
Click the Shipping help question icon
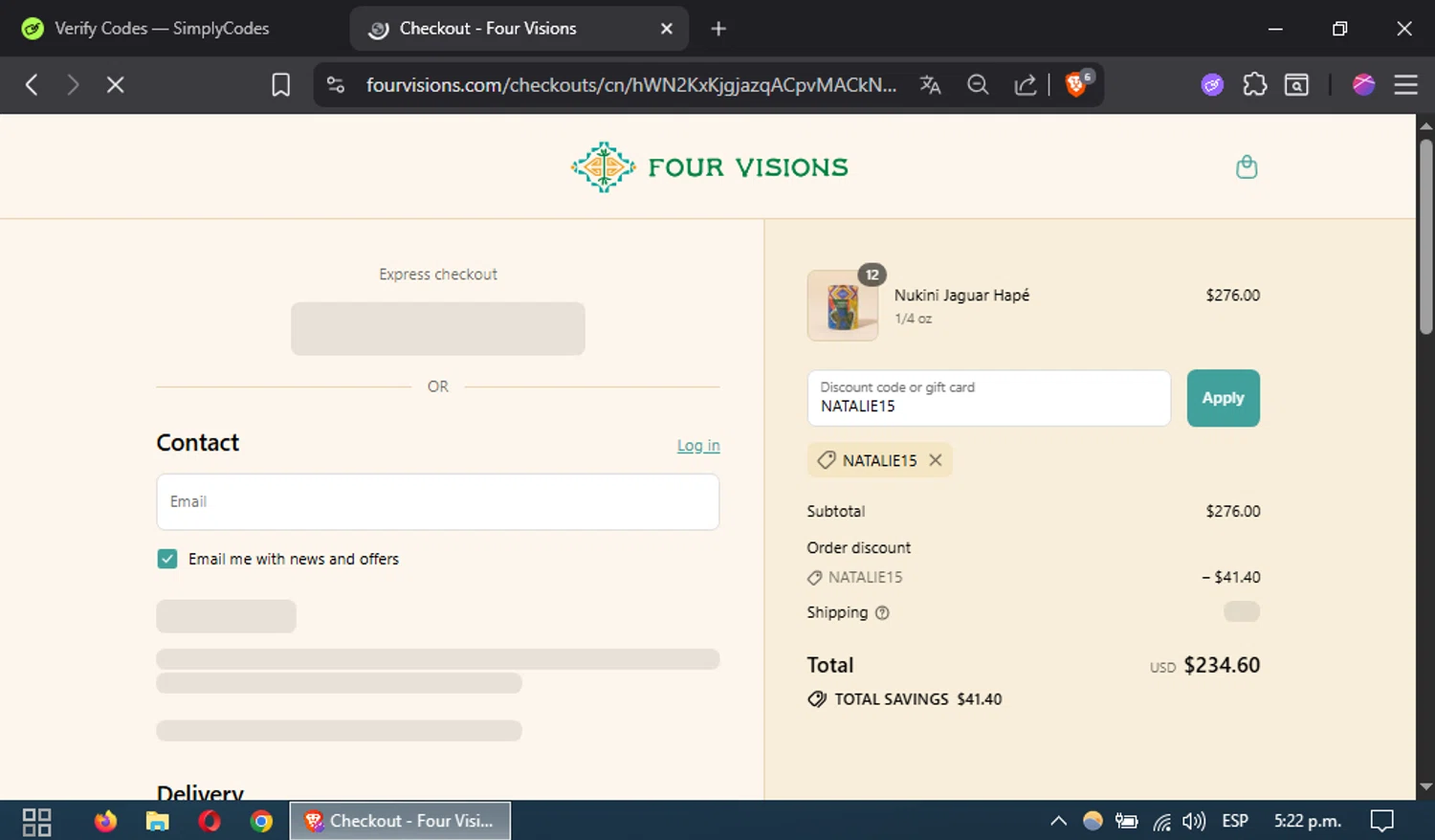882,613
